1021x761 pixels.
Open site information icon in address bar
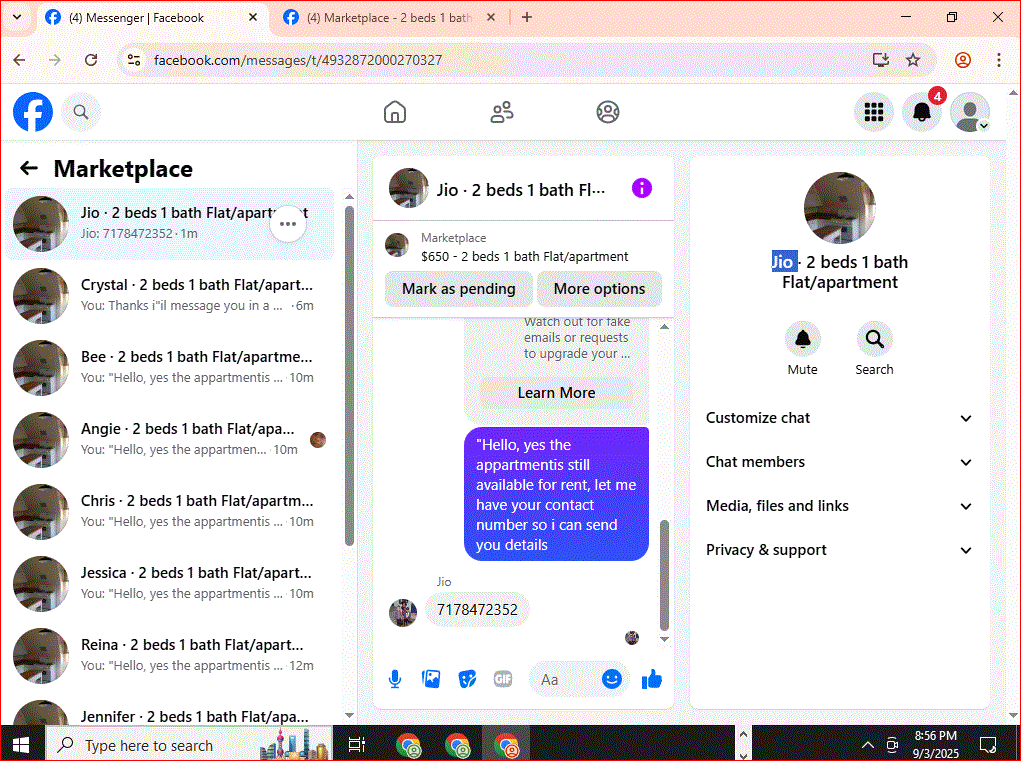coord(134,60)
